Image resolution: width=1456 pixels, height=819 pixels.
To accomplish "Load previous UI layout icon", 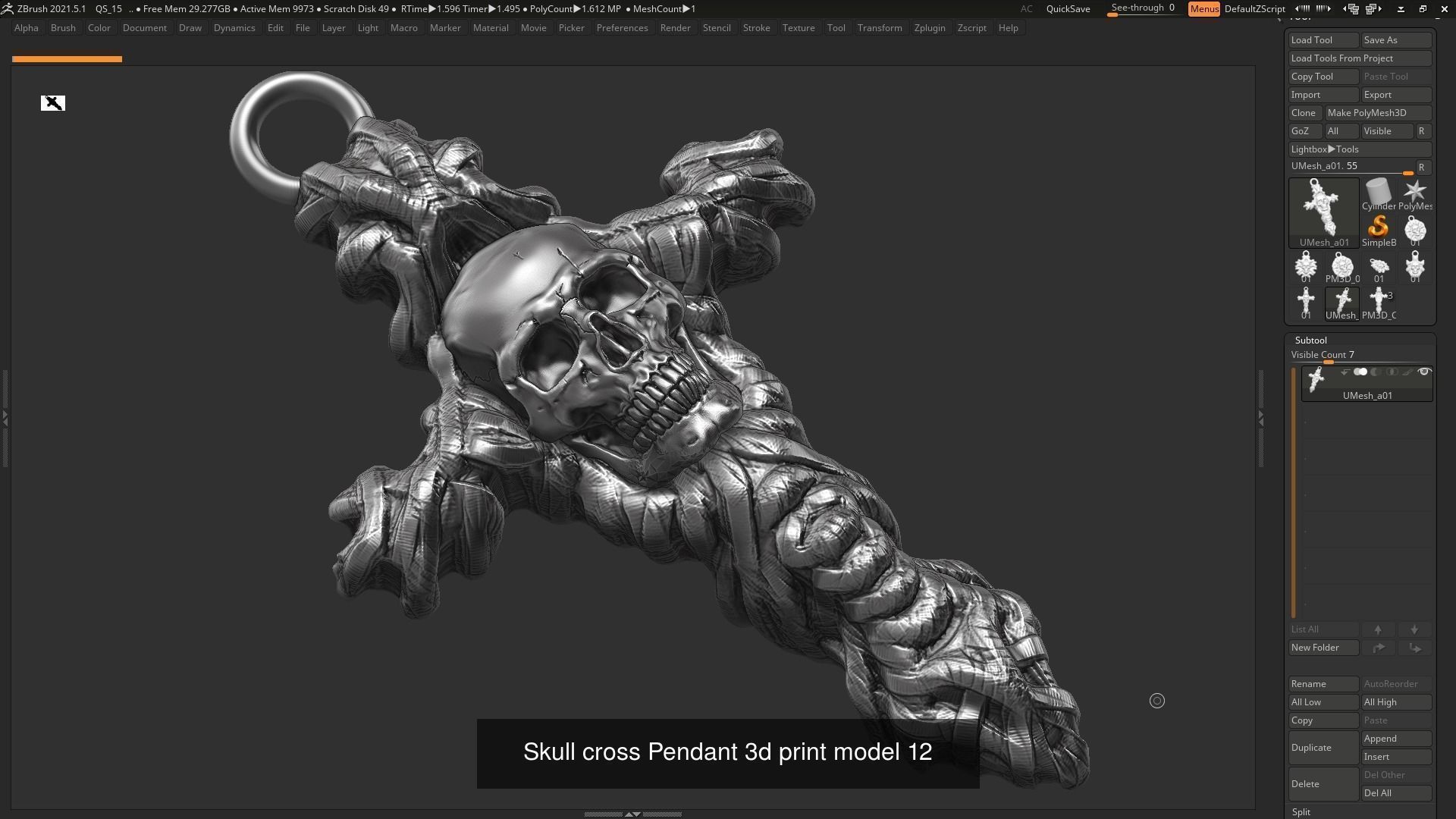I will [x=1351, y=8].
